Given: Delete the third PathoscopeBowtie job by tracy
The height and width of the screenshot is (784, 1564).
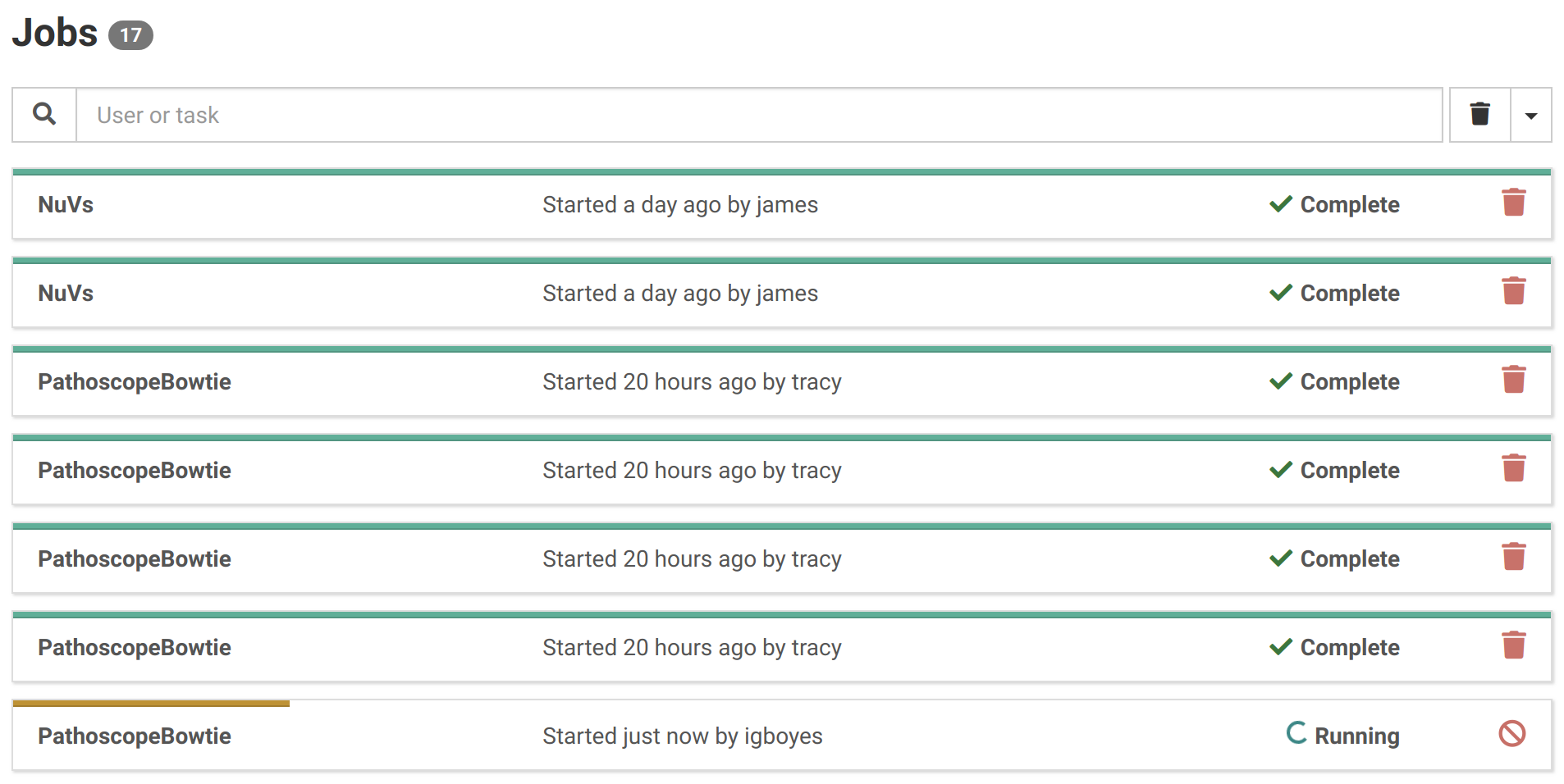Looking at the screenshot, I should (1513, 557).
